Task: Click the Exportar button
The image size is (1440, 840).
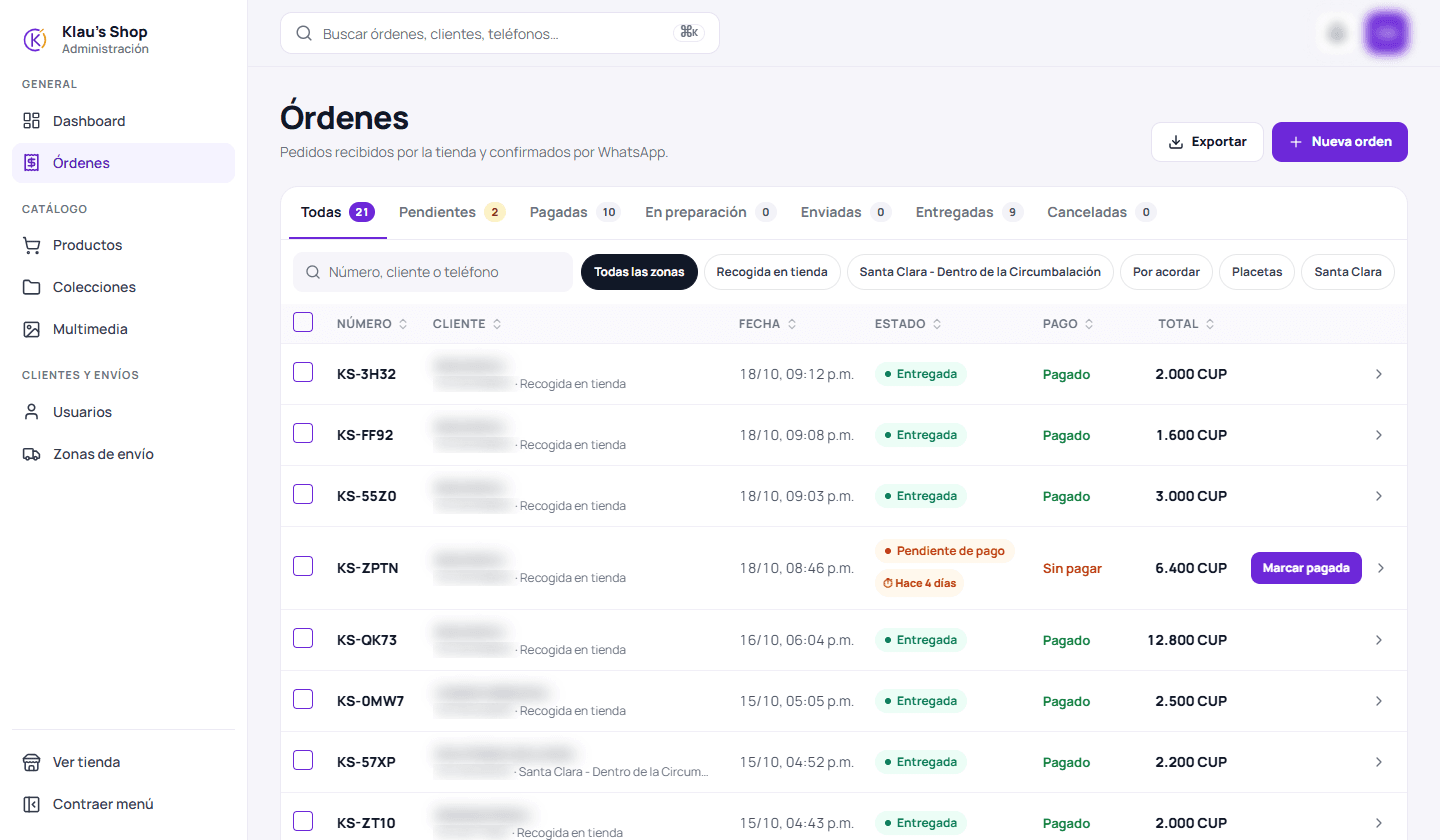Action: click(1207, 142)
